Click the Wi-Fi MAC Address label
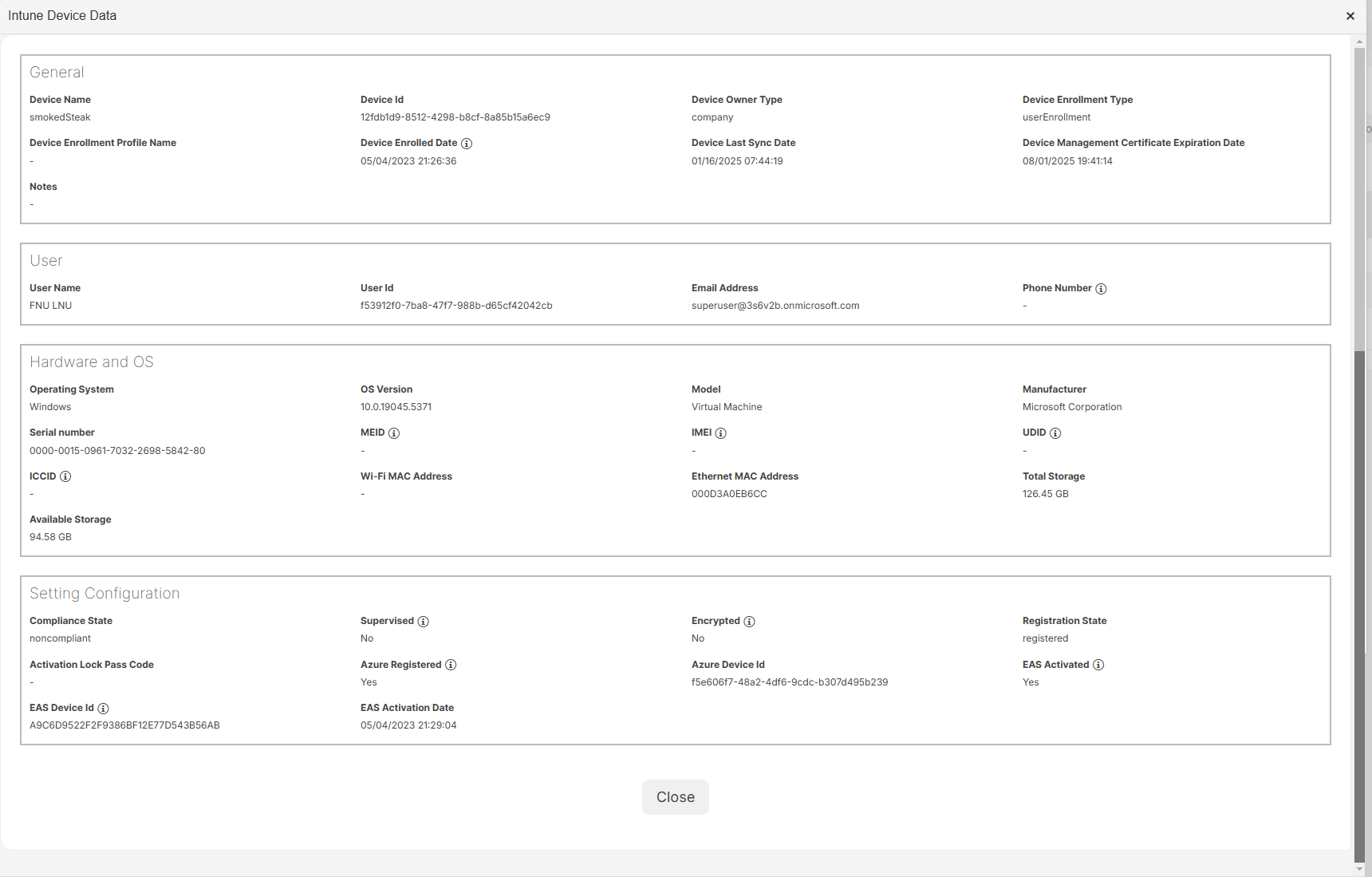The image size is (1372, 877). pos(406,476)
